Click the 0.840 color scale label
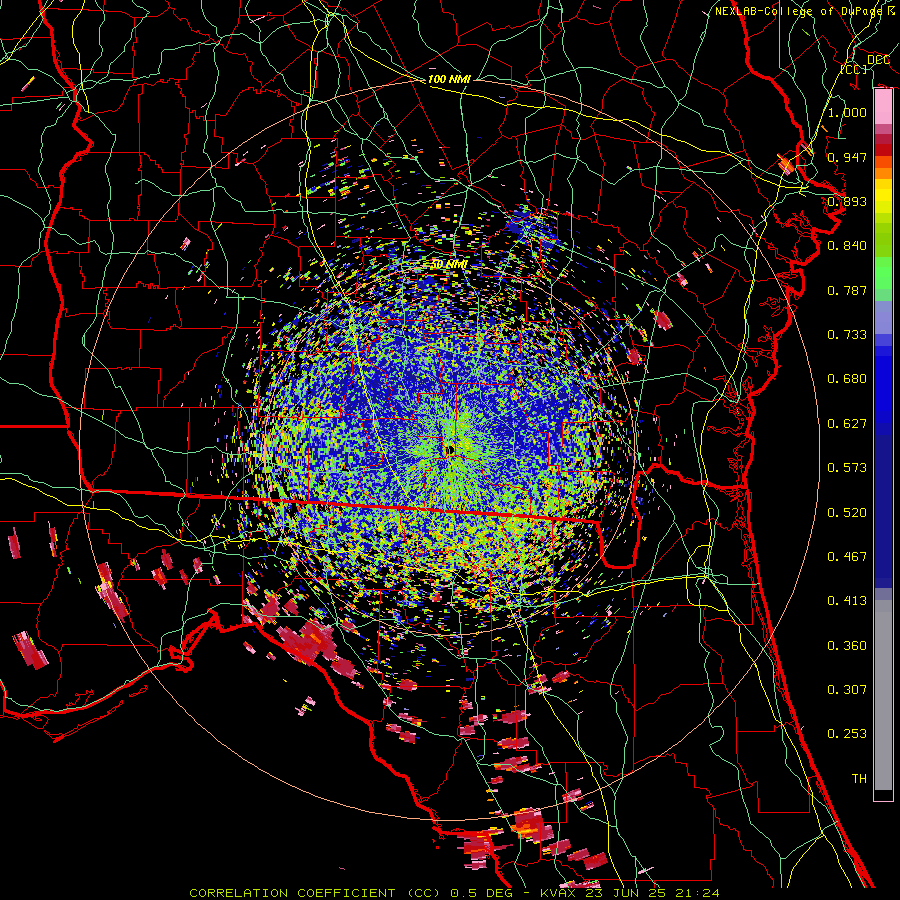The width and height of the screenshot is (900, 900). (x=847, y=246)
